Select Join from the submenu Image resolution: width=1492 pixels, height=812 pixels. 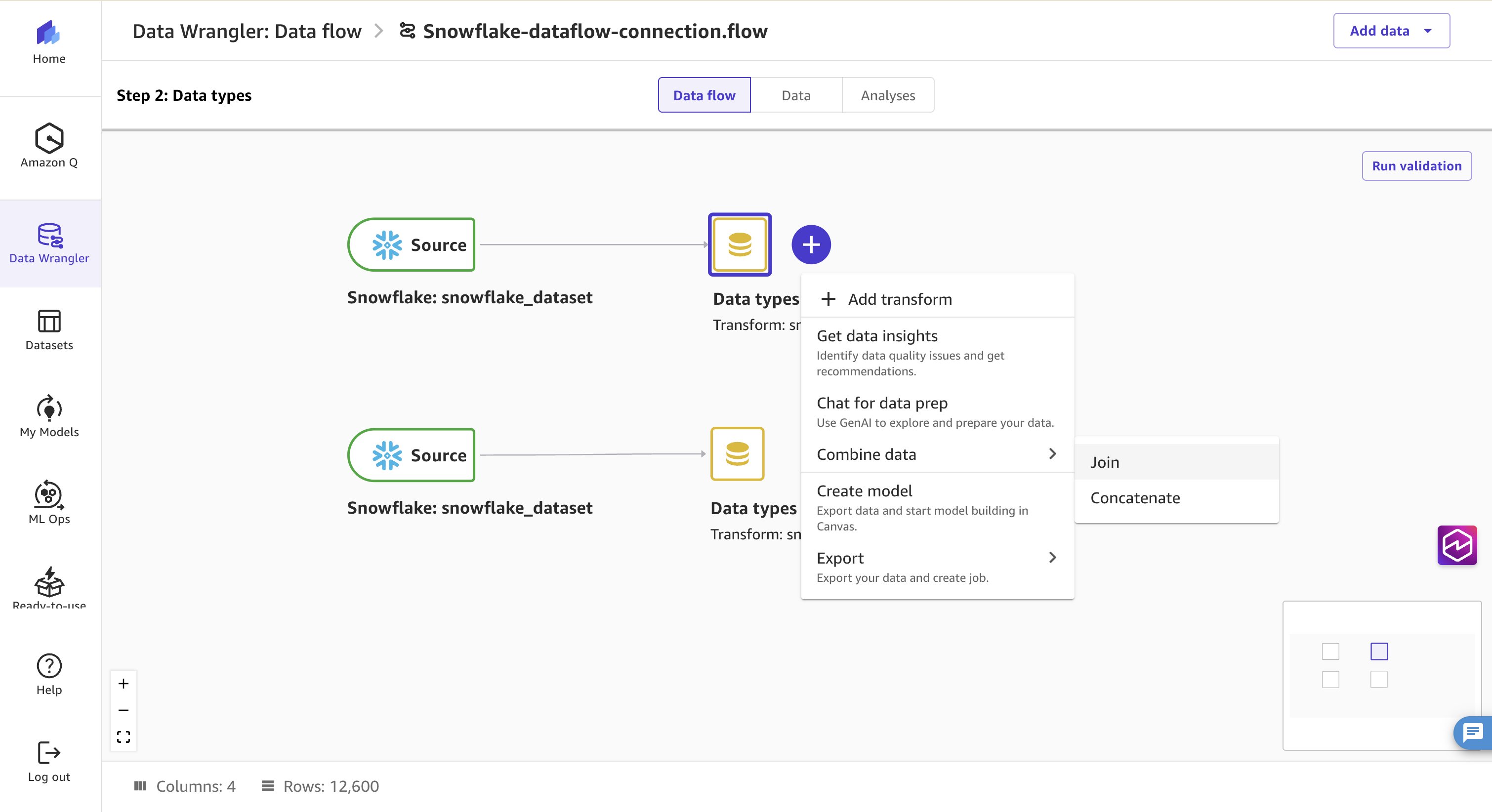[x=1176, y=462]
